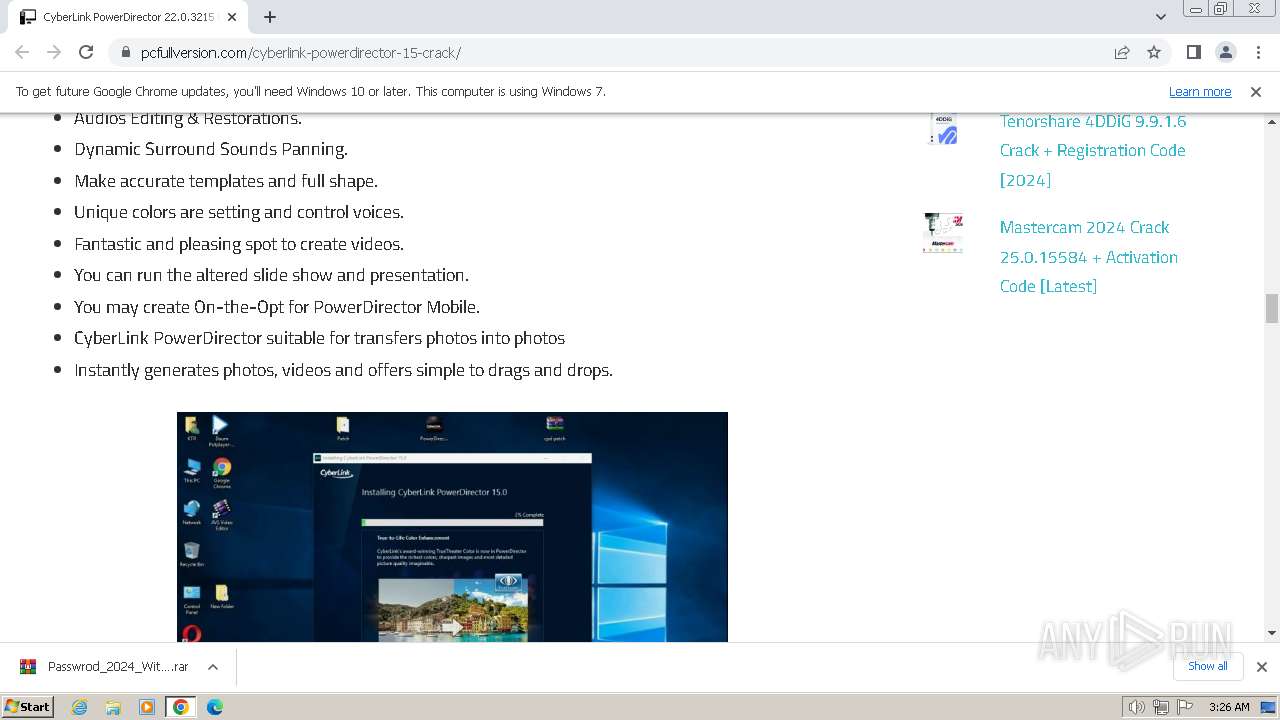Launch Internet Explorer from the taskbar
Image resolution: width=1280 pixels, height=720 pixels.
coord(80,707)
